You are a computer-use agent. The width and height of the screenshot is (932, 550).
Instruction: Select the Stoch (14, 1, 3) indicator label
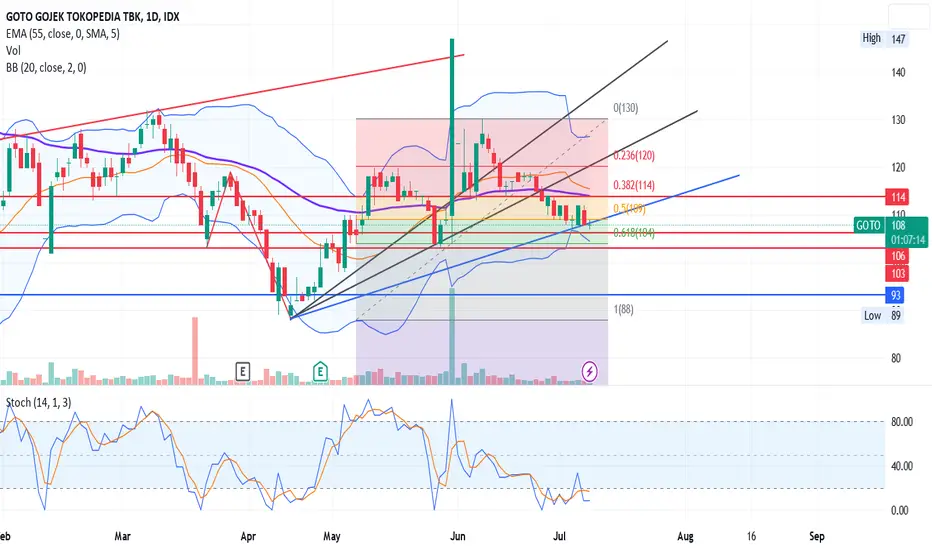[38, 403]
